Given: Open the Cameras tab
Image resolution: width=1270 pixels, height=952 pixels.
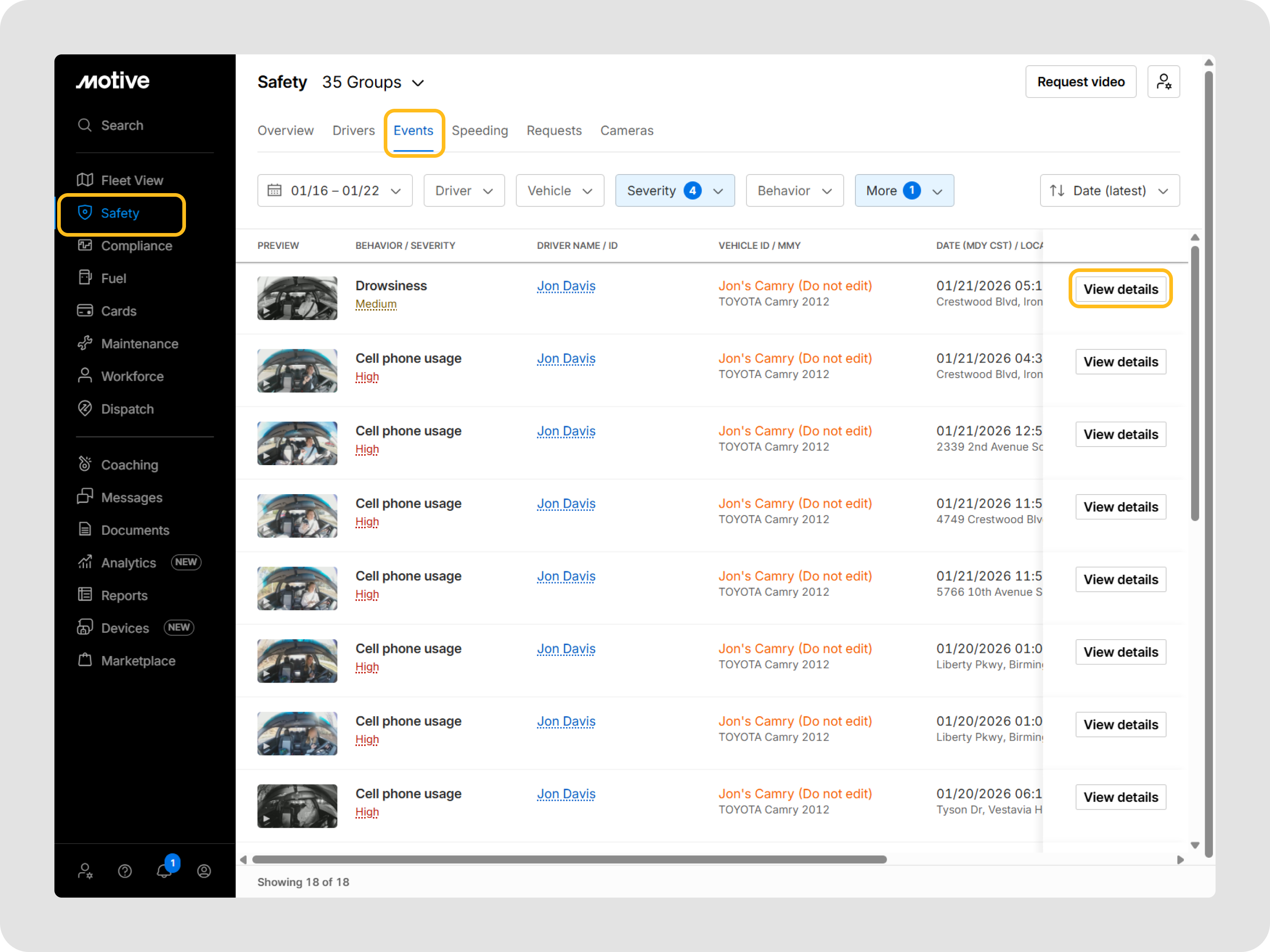Looking at the screenshot, I should click(626, 130).
